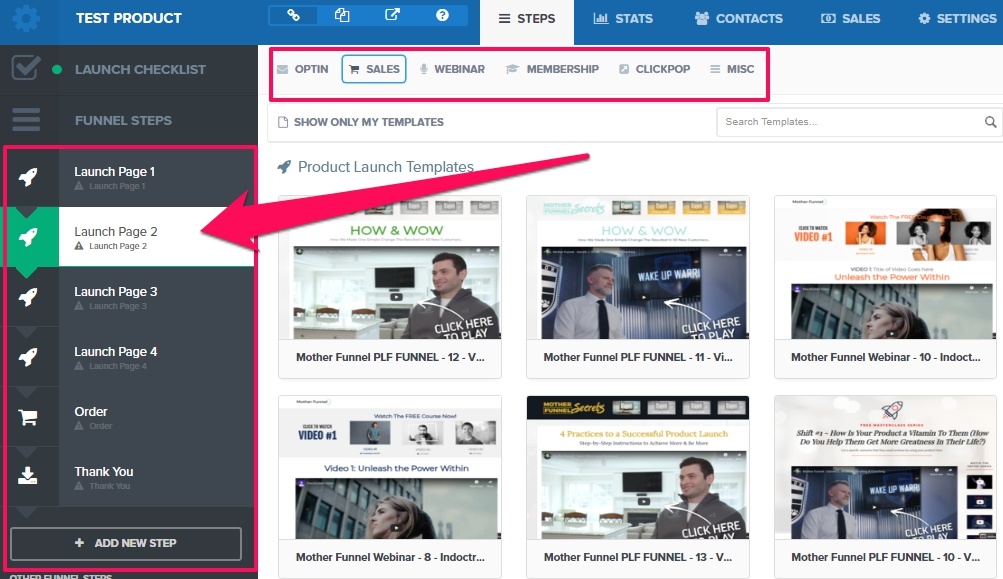Click the download icon of Thank You step

28,476
